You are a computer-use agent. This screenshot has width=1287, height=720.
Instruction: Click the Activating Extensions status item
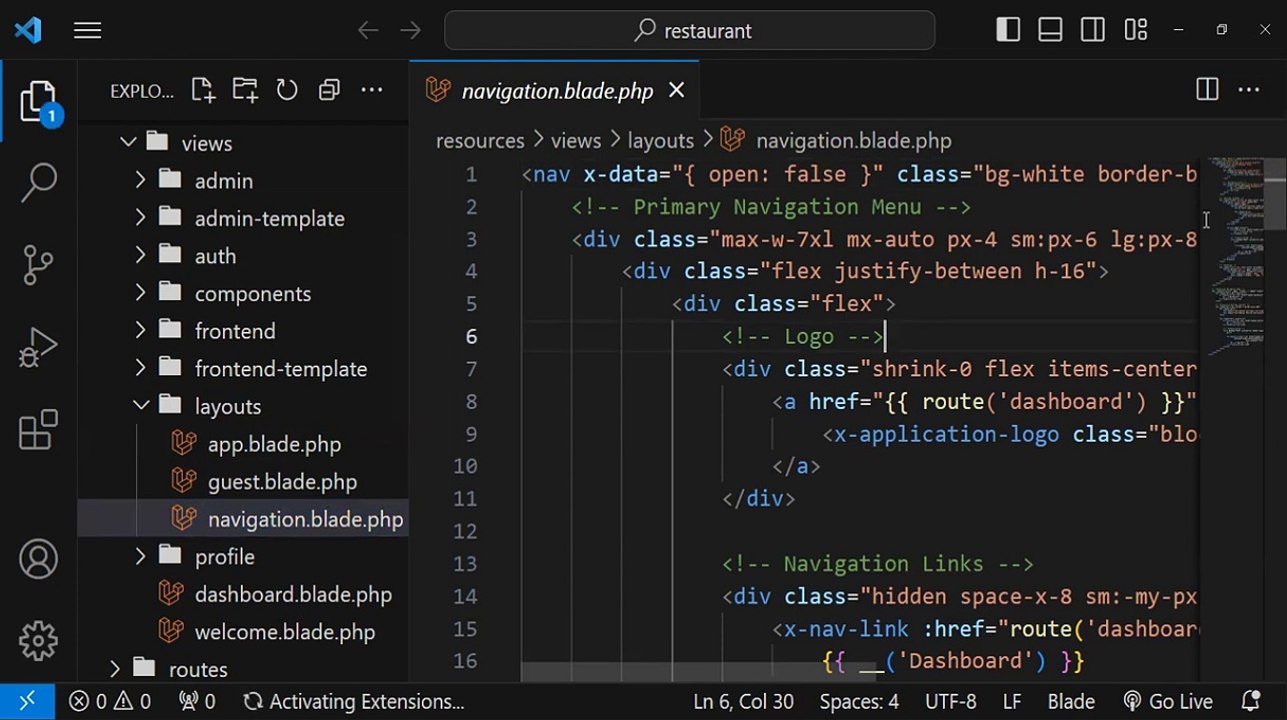pyautogui.click(x=354, y=702)
